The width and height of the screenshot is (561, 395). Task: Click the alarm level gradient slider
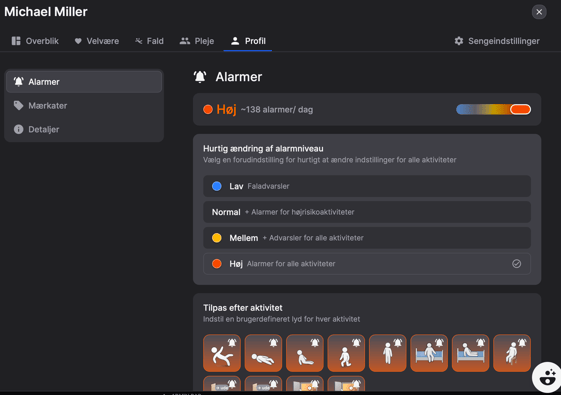tap(493, 109)
